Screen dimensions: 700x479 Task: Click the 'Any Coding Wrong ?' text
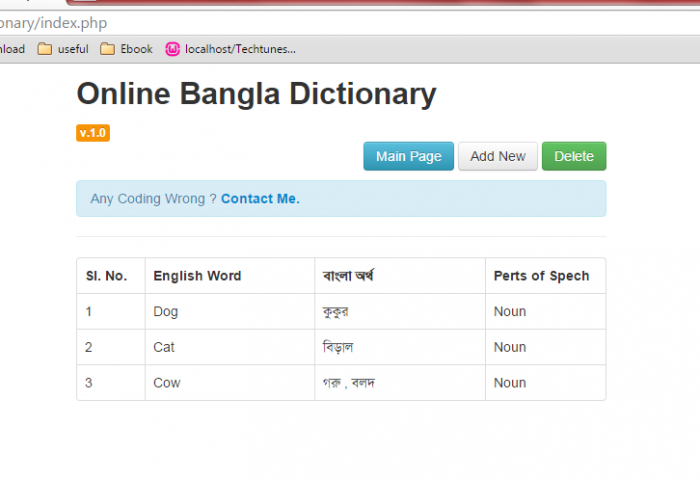[153, 199]
